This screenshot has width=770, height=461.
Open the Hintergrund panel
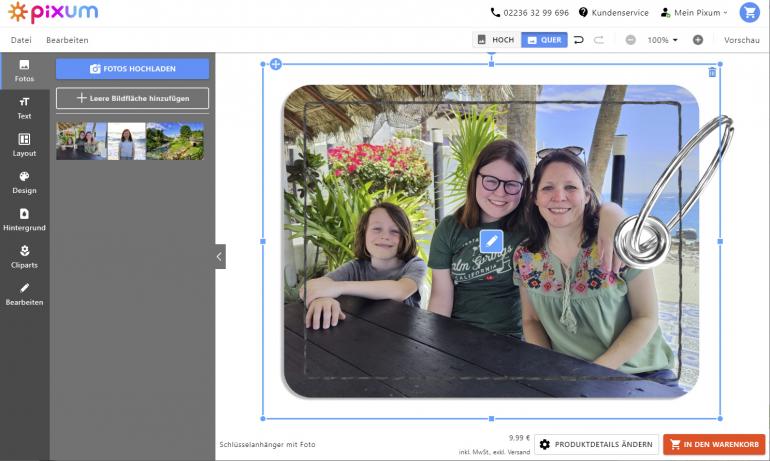click(24, 219)
